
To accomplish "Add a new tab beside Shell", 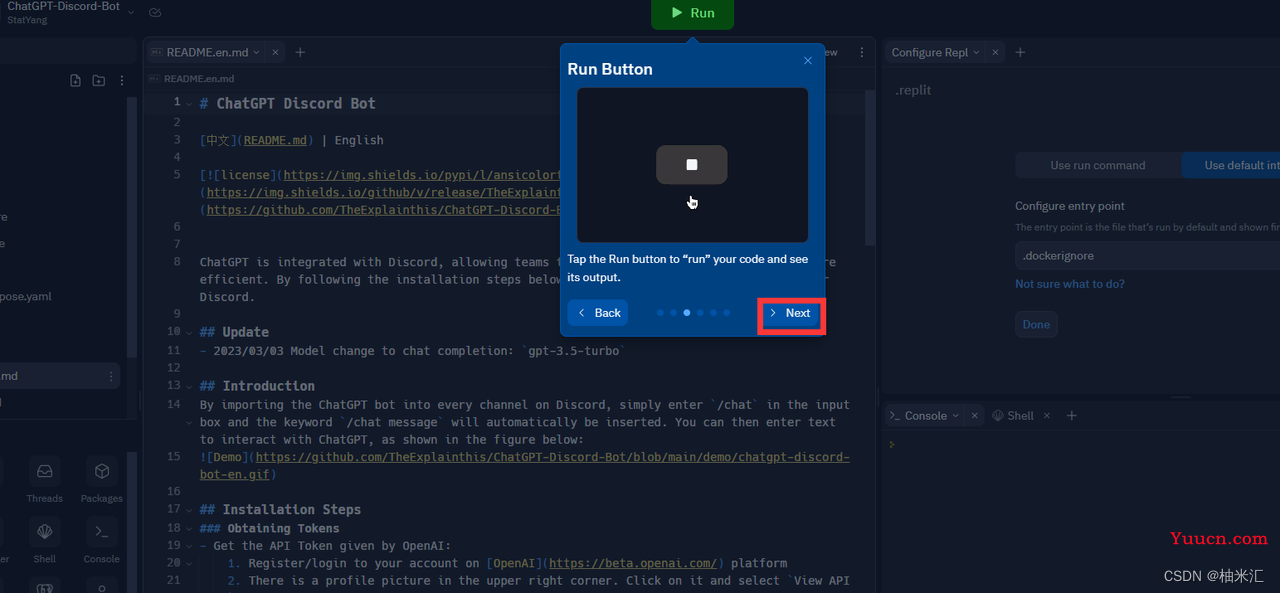I will coord(1071,415).
